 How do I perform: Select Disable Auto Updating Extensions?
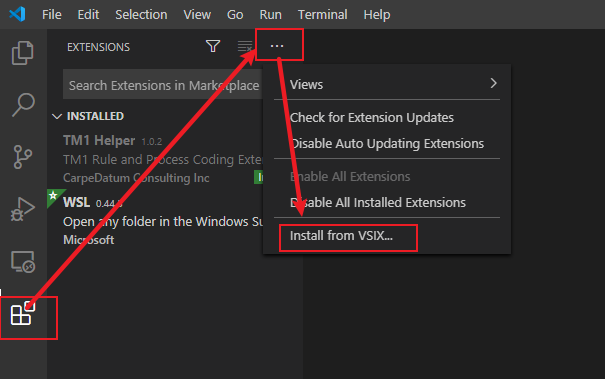point(387,144)
